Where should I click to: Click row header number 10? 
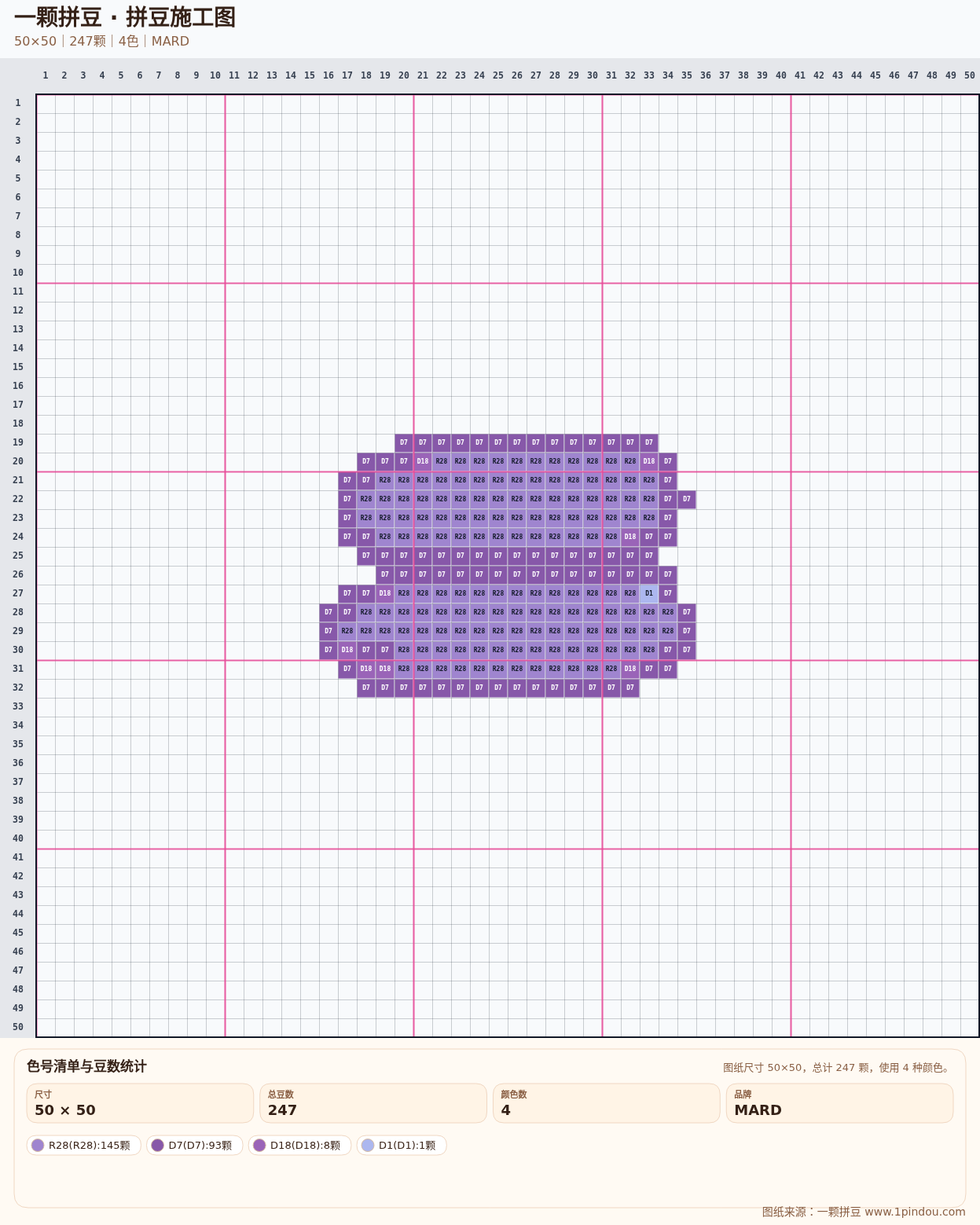pyautogui.click(x=18, y=273)
